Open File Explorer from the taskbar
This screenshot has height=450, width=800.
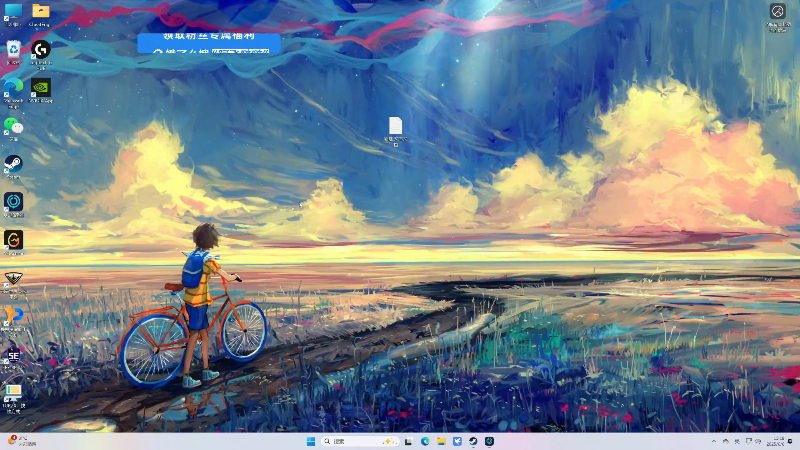pyautogui.click(x=441, y=441)
